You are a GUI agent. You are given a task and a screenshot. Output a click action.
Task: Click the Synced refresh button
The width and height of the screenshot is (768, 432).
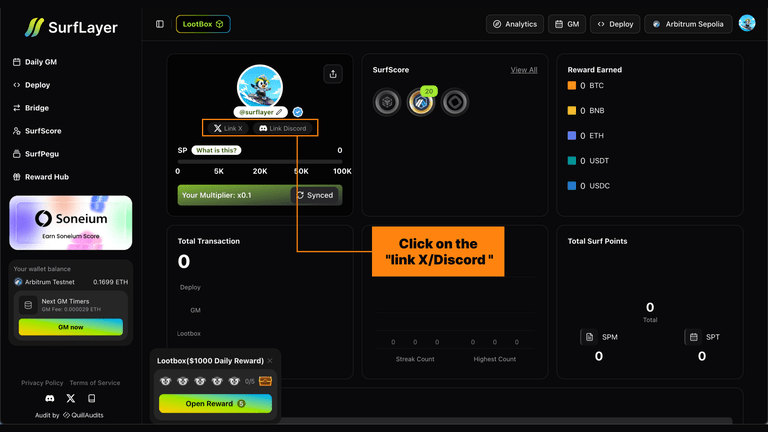[x=314, y=195]
